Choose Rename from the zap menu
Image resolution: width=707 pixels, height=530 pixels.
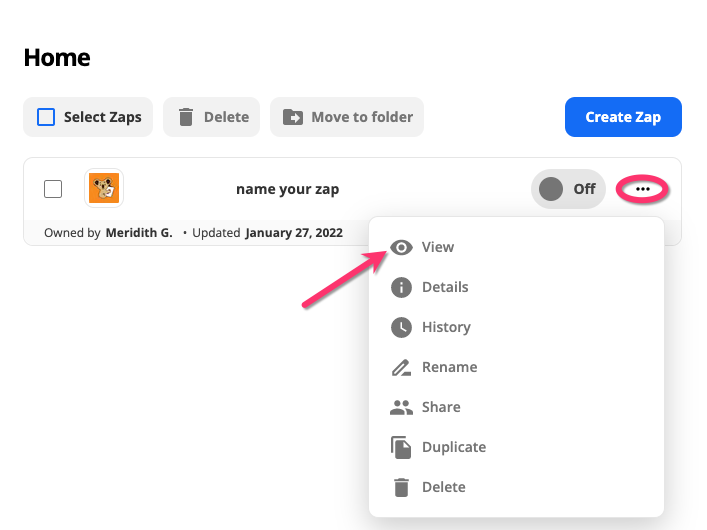[449, 367]
